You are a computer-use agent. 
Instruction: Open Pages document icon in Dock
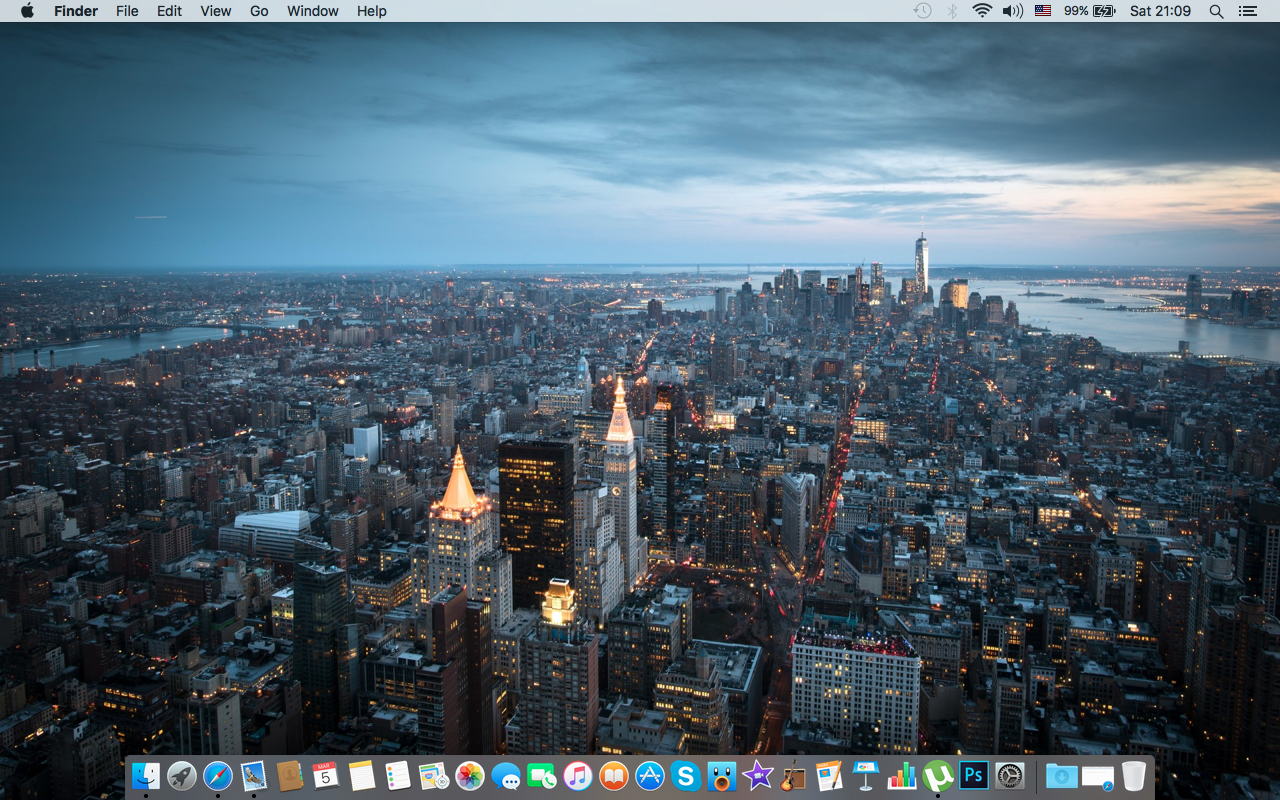tap(830, 775)
